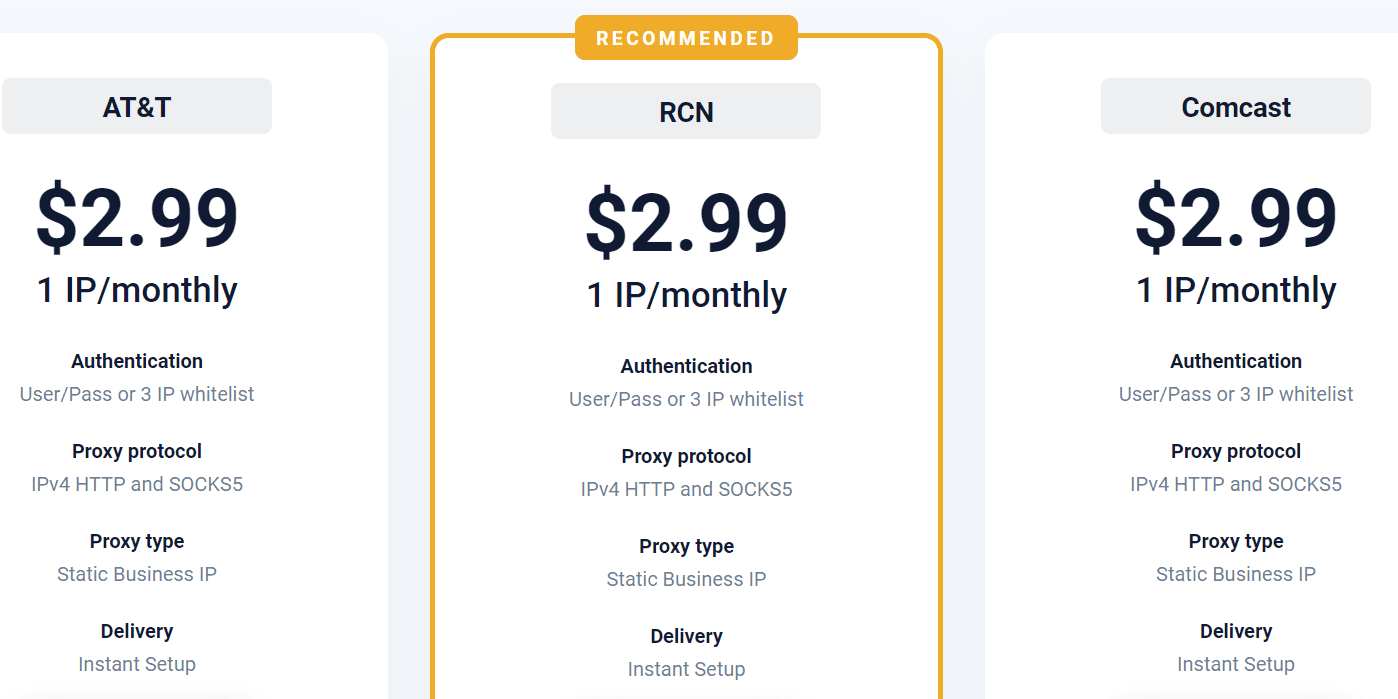Click the orange RECOMMENDED badge
Screen dimensions: 1398x699
(686, 38)
